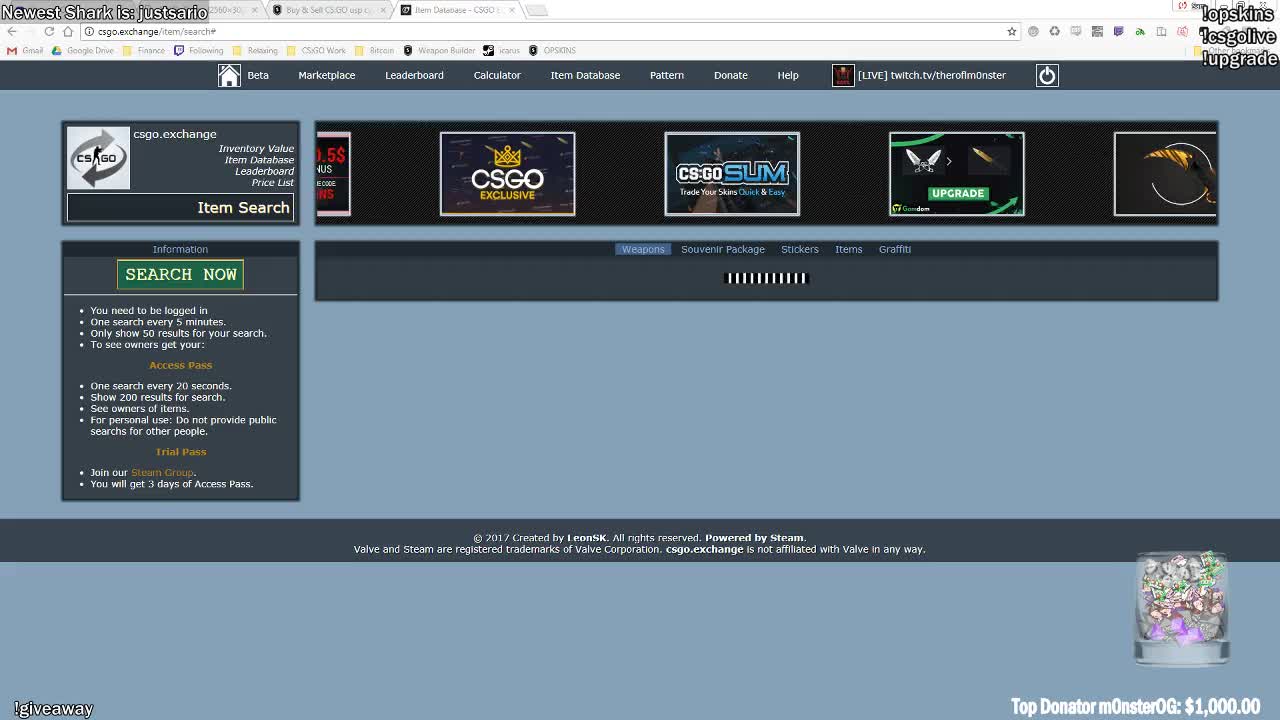Image resolution: width=1280 pixels, height=720 pixels.
Task: Click the green bike extension icon
Action: click(x=1139, y=31)
